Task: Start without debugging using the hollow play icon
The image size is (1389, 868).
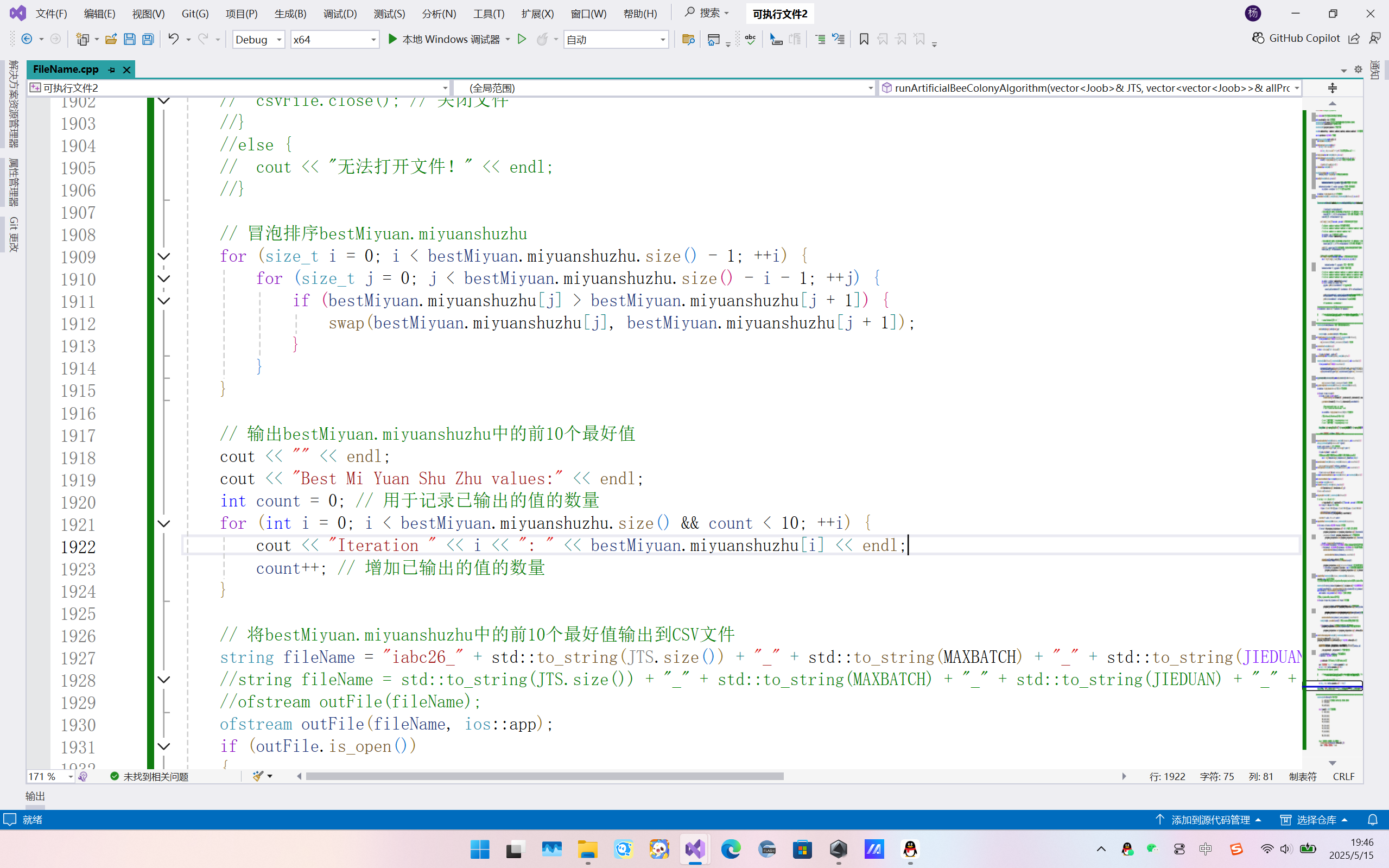Action: (522, 39)
